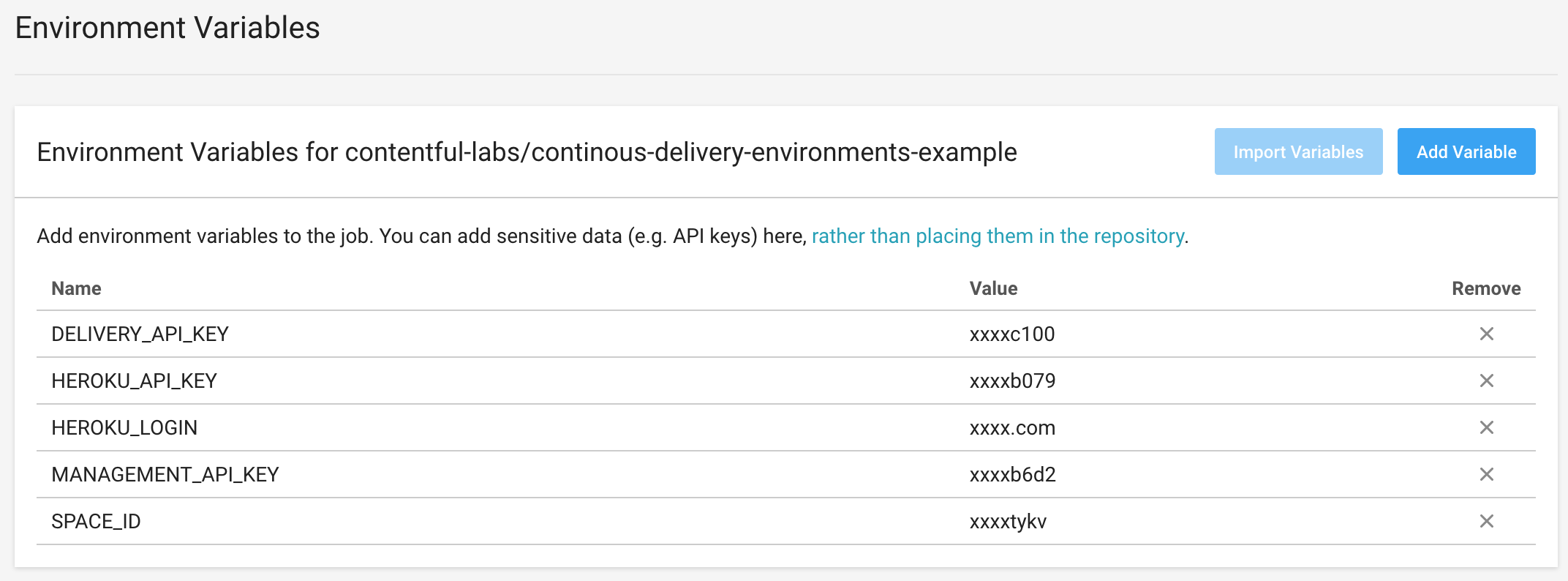This screenshot has width=1568, height=581.
Task: Click the Name column header
Action: pos(76,288)
